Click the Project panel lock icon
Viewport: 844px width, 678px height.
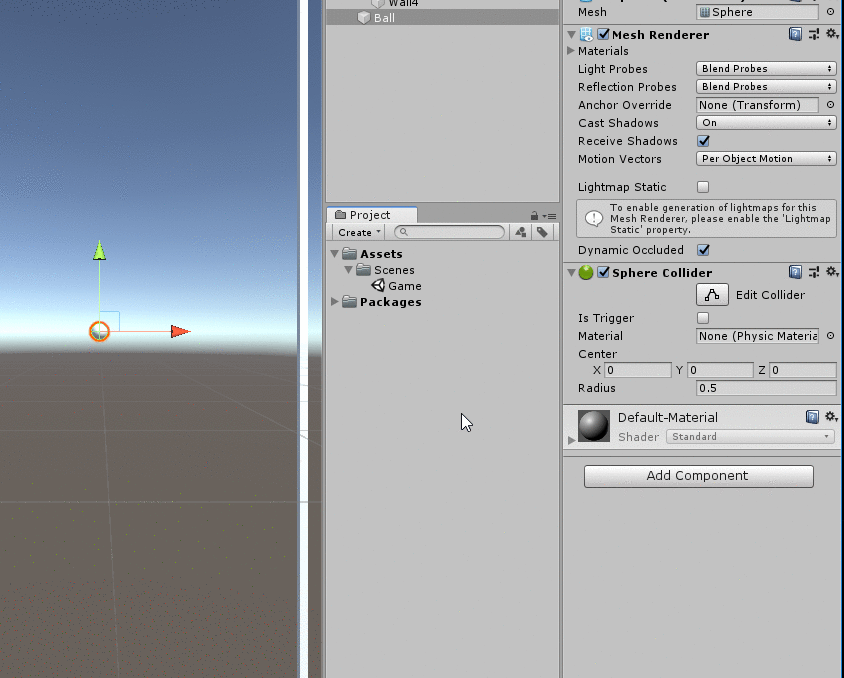[x=535, y=215]
